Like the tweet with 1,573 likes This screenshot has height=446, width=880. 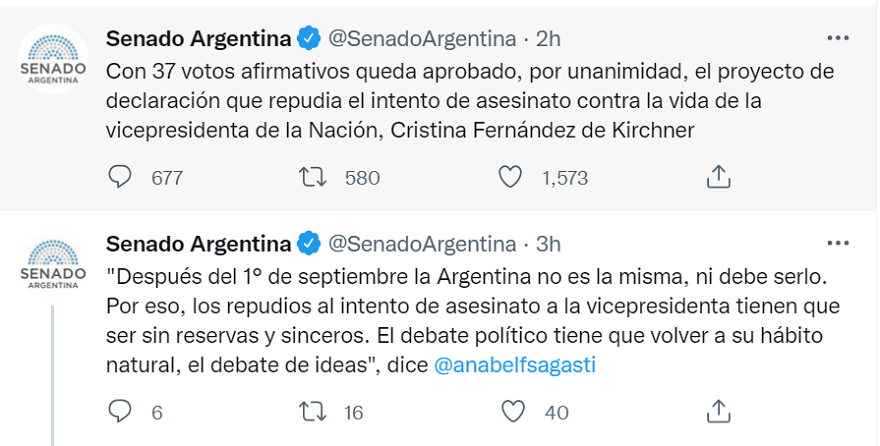coord(511,177)
